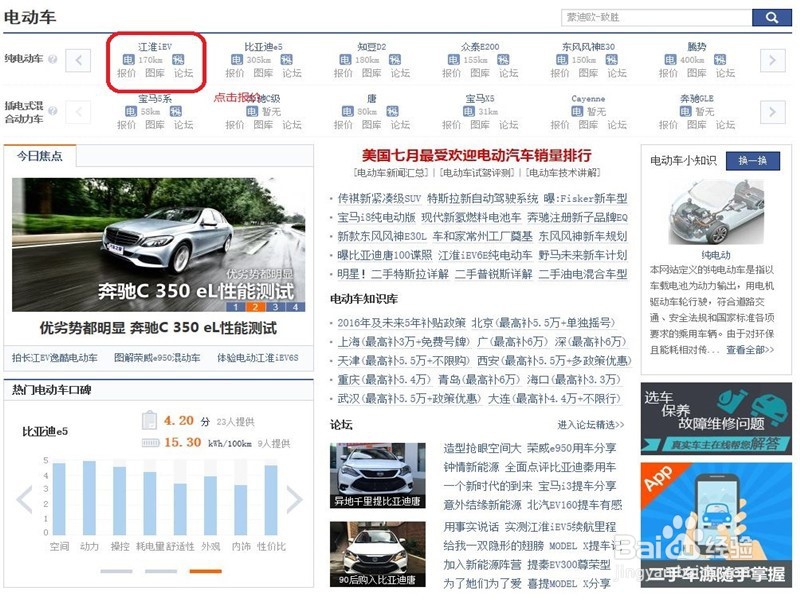The width and height of the screenshot is (800, 600).
Task: Open 电动车技术讲解 link
Action: click(x=563, y=173)
